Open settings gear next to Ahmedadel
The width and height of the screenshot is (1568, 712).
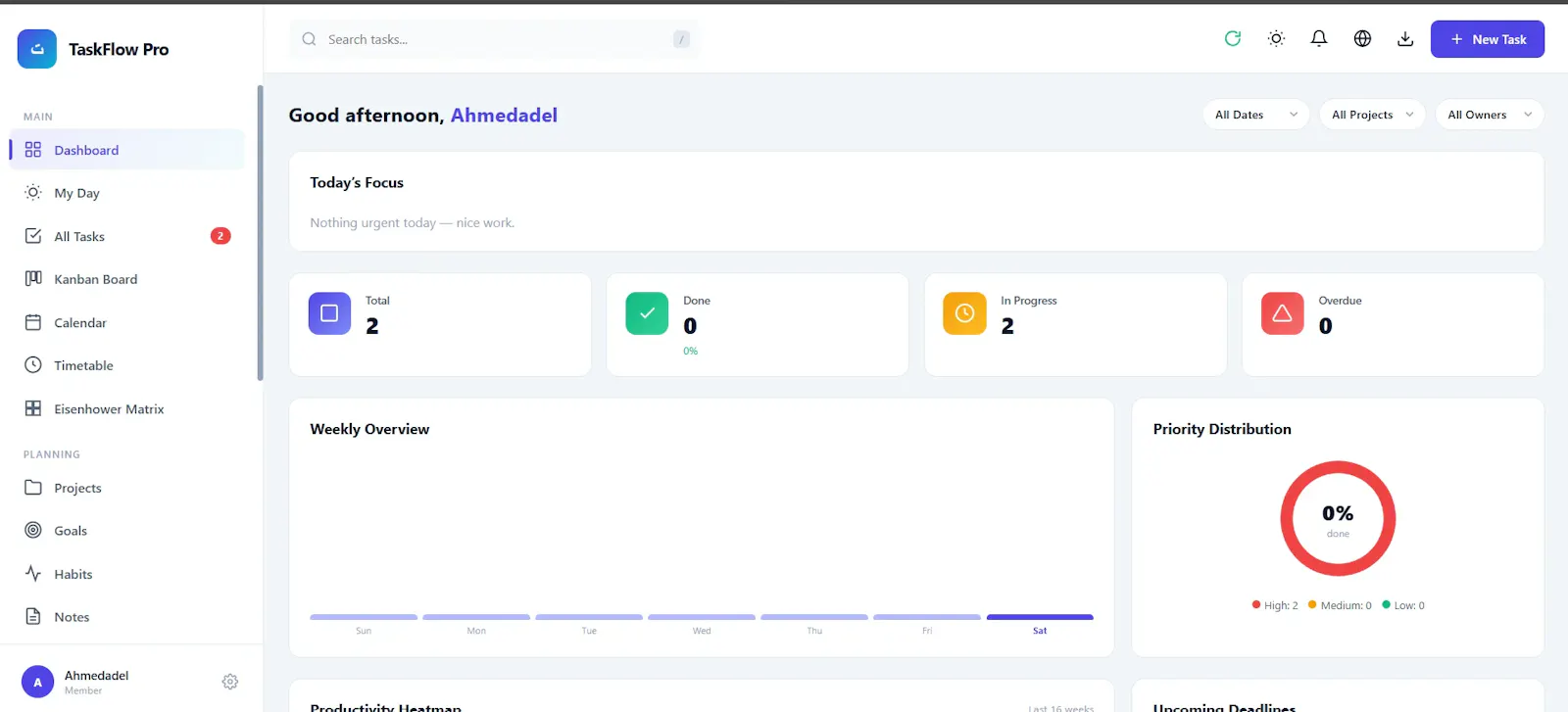tap(230, 682)
